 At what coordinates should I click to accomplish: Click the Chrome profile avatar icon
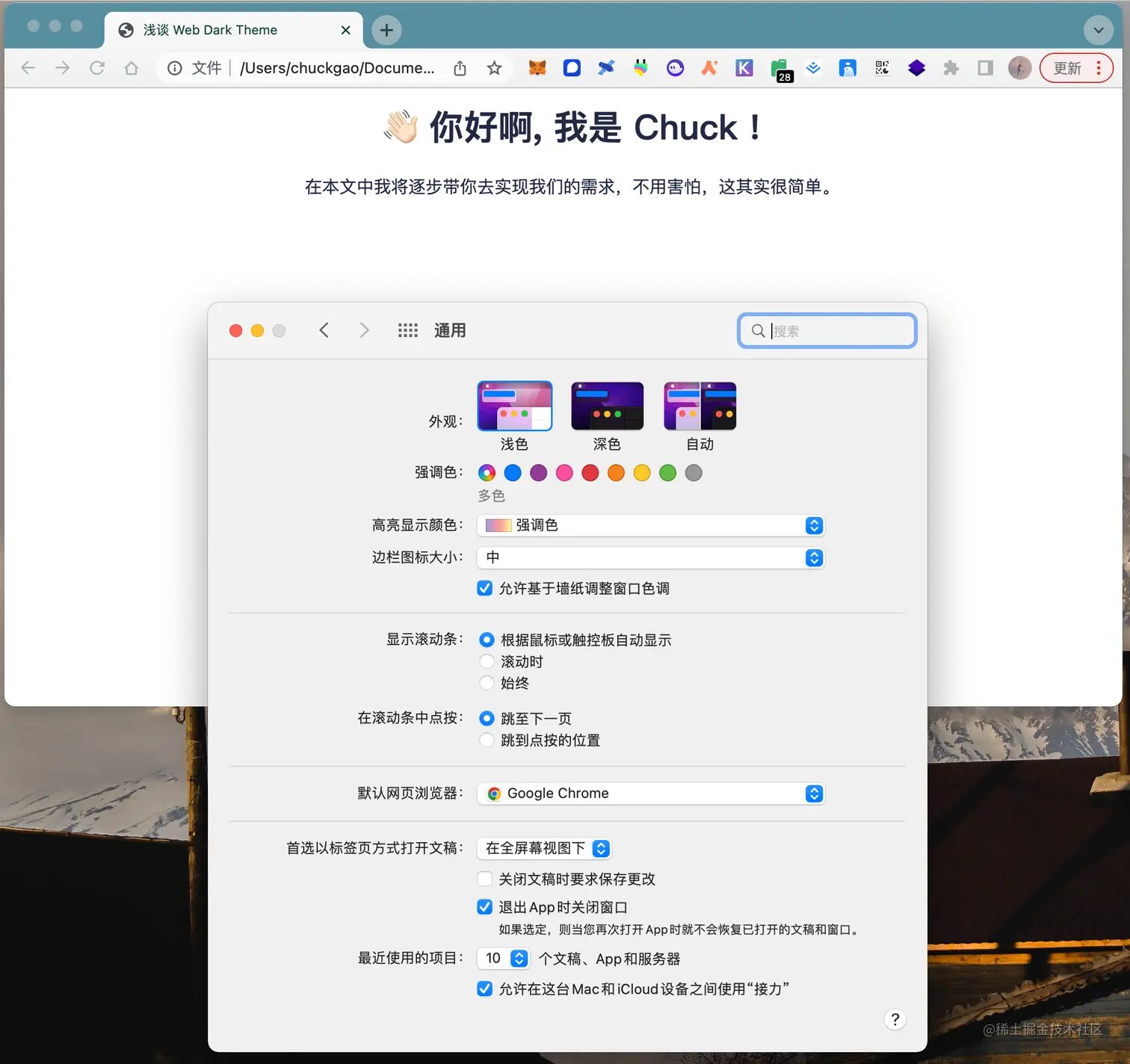click(x=1019, y=68)
